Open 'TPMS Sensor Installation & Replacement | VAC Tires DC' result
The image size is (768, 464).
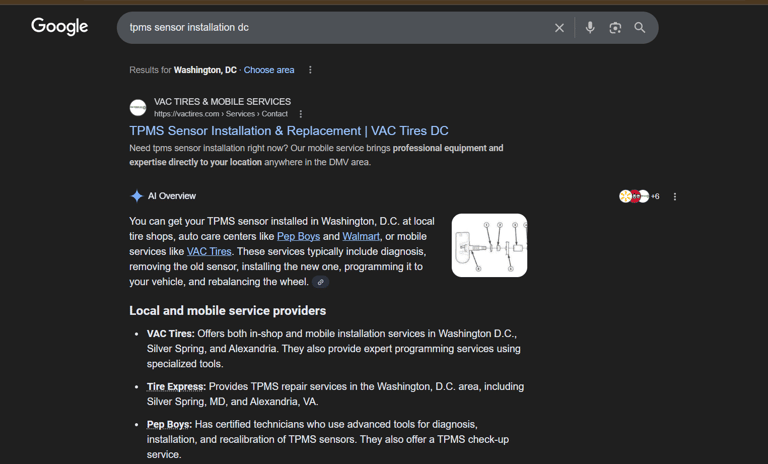(x=289, y=131)
